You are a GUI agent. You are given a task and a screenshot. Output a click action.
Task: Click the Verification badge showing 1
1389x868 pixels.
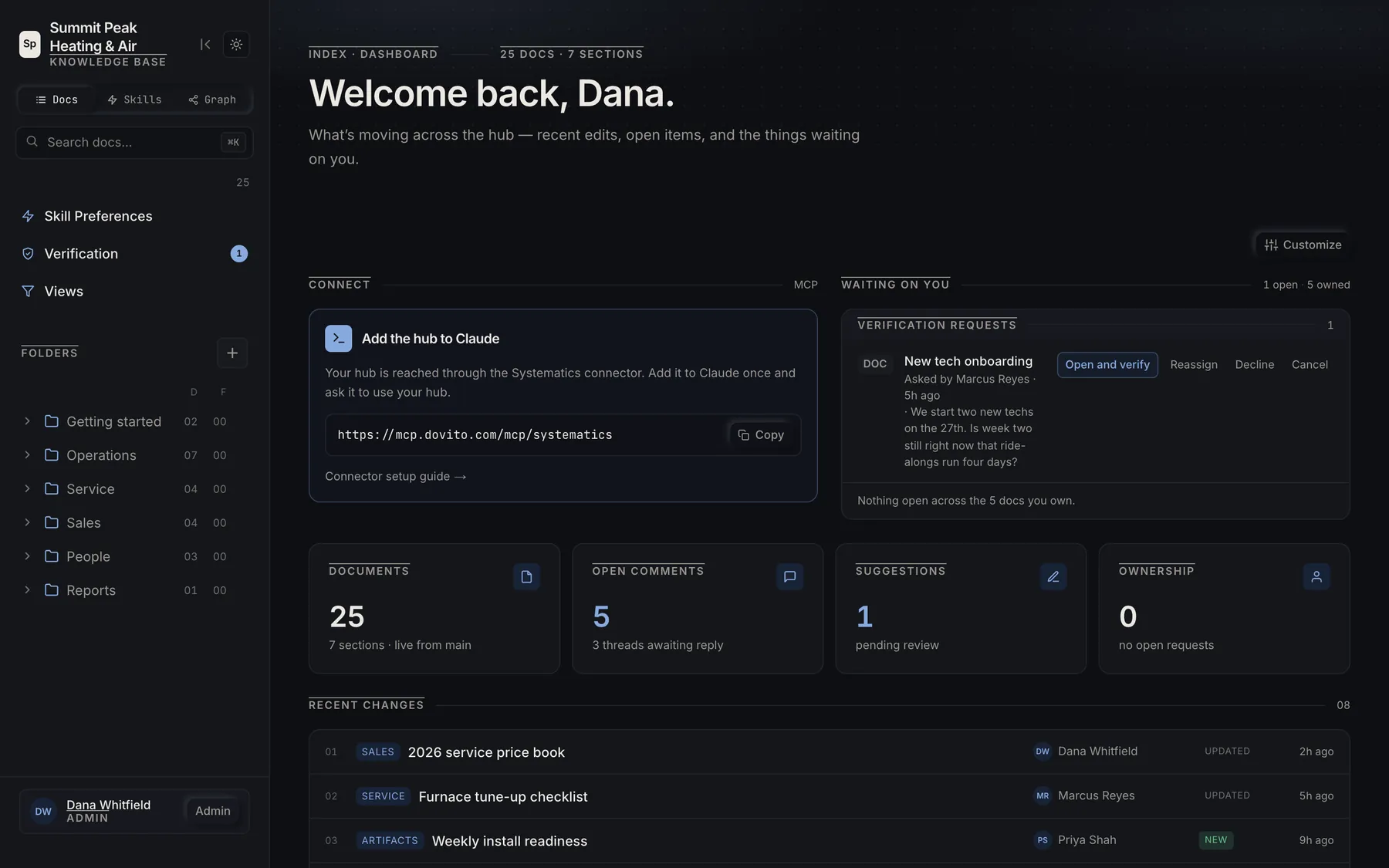(239, 254)
